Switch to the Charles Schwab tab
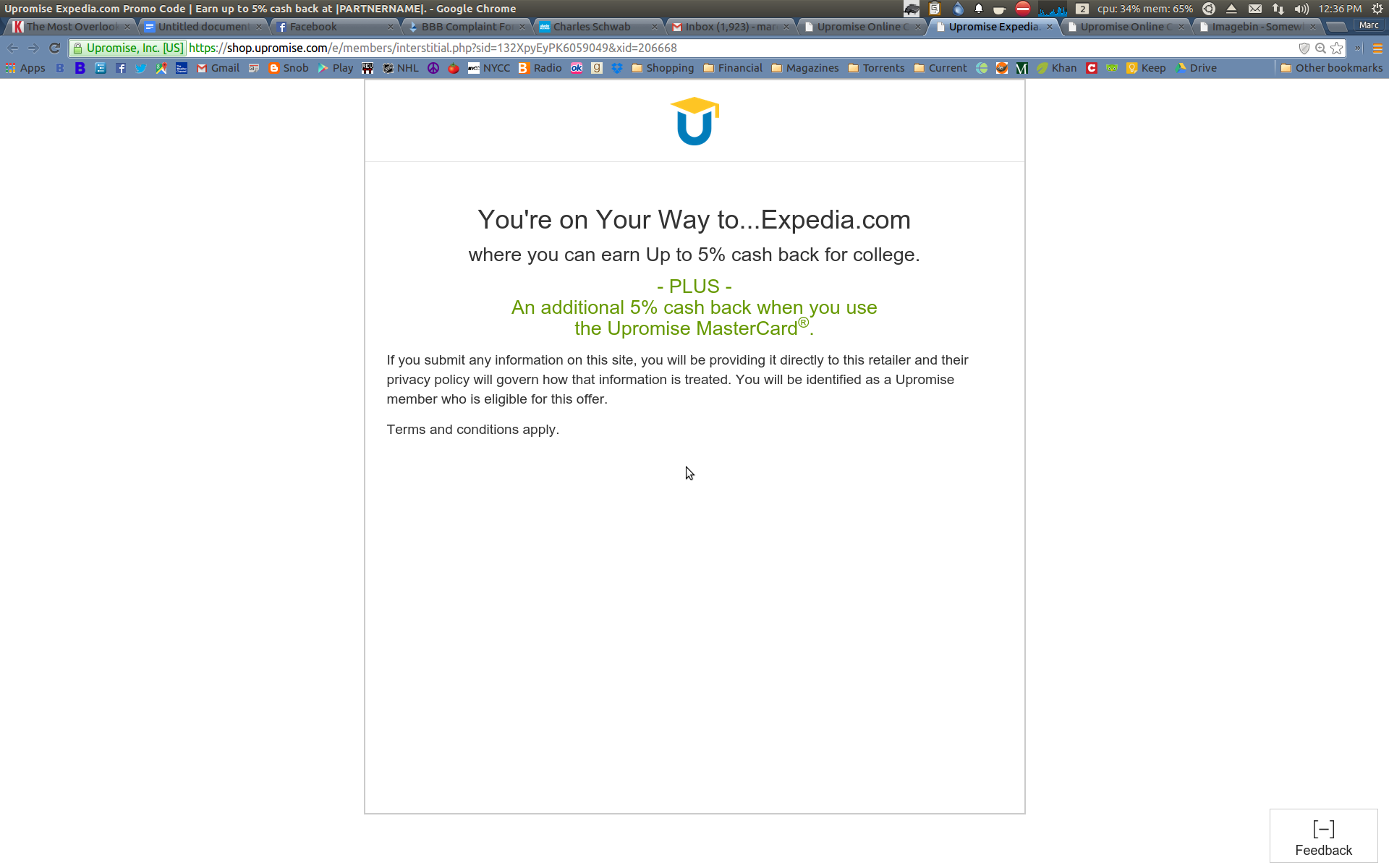 pyautogui.click(x=597, y=27)
